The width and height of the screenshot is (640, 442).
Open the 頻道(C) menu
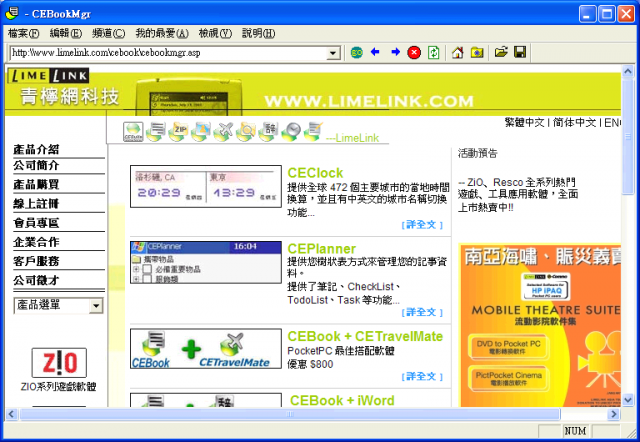pyautogui.click(x=108, y=33)
